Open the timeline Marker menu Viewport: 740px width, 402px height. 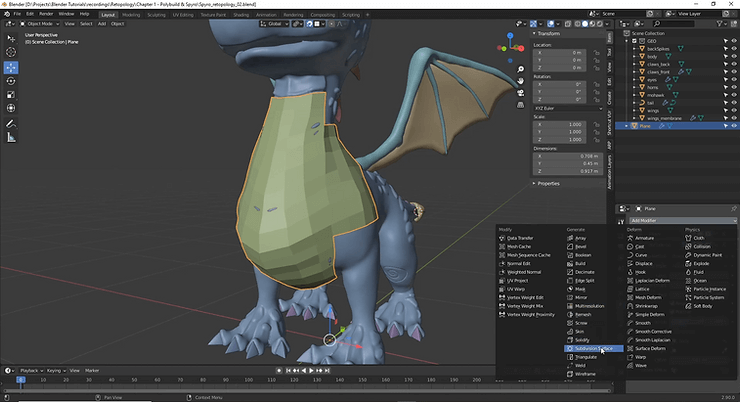(92, 371)
